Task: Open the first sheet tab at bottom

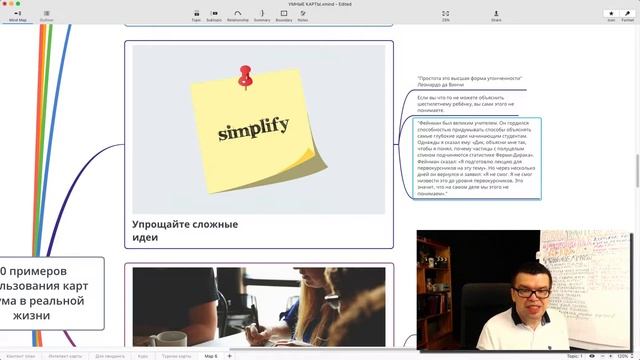Action: click(x=21, y=356)
